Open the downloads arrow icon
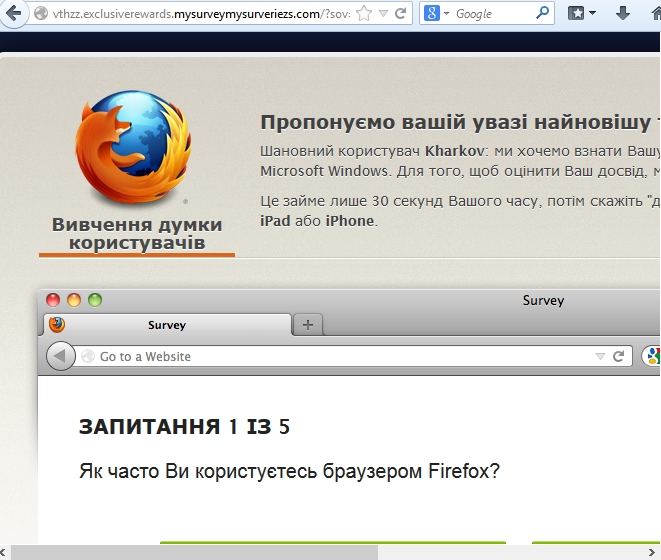661x560 pixels. 622,14
